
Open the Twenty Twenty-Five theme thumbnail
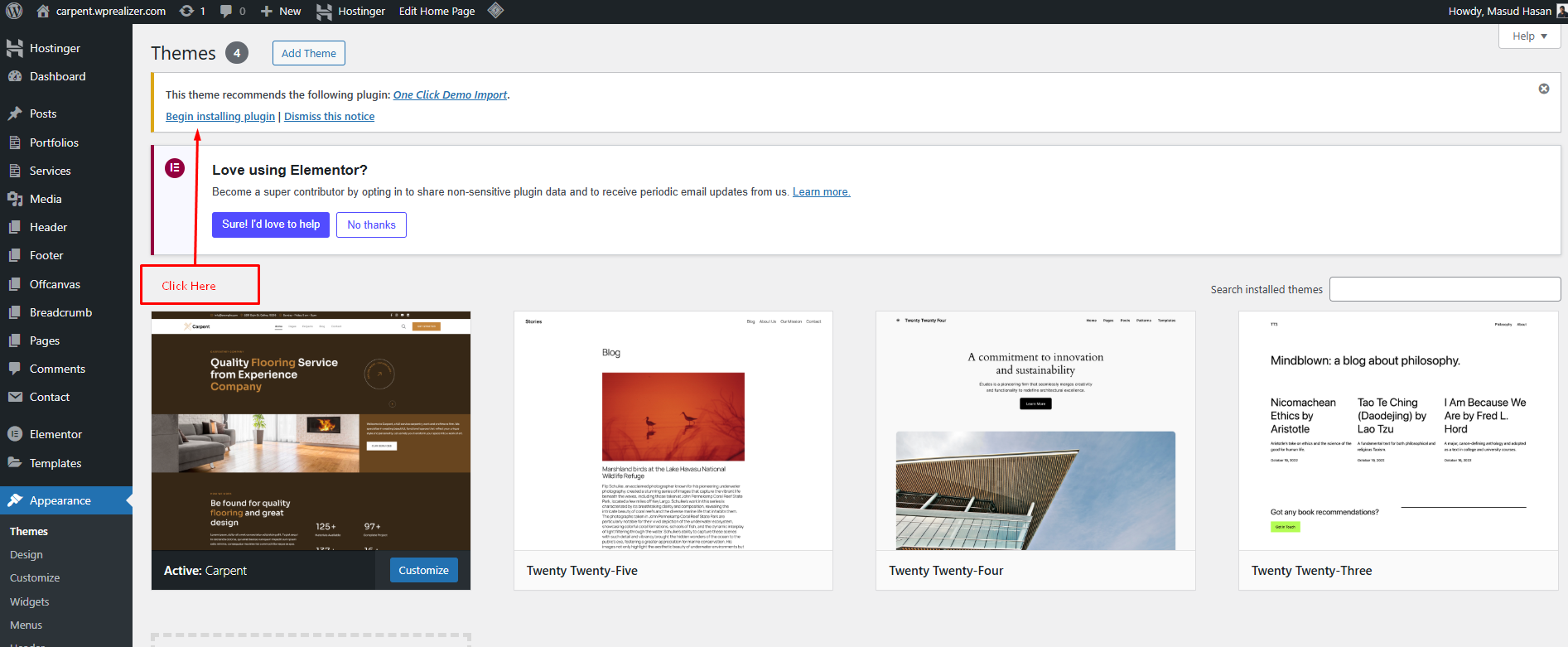point(673,431)
